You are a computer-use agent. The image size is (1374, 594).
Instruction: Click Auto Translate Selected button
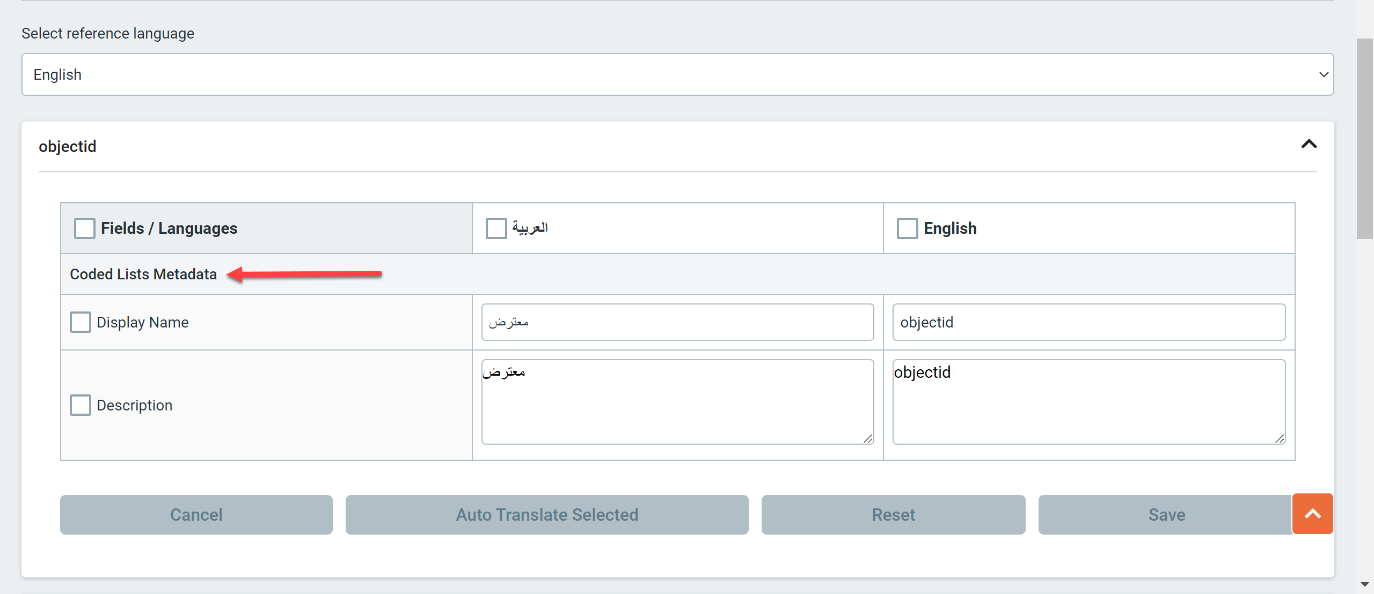coord(547,515)
